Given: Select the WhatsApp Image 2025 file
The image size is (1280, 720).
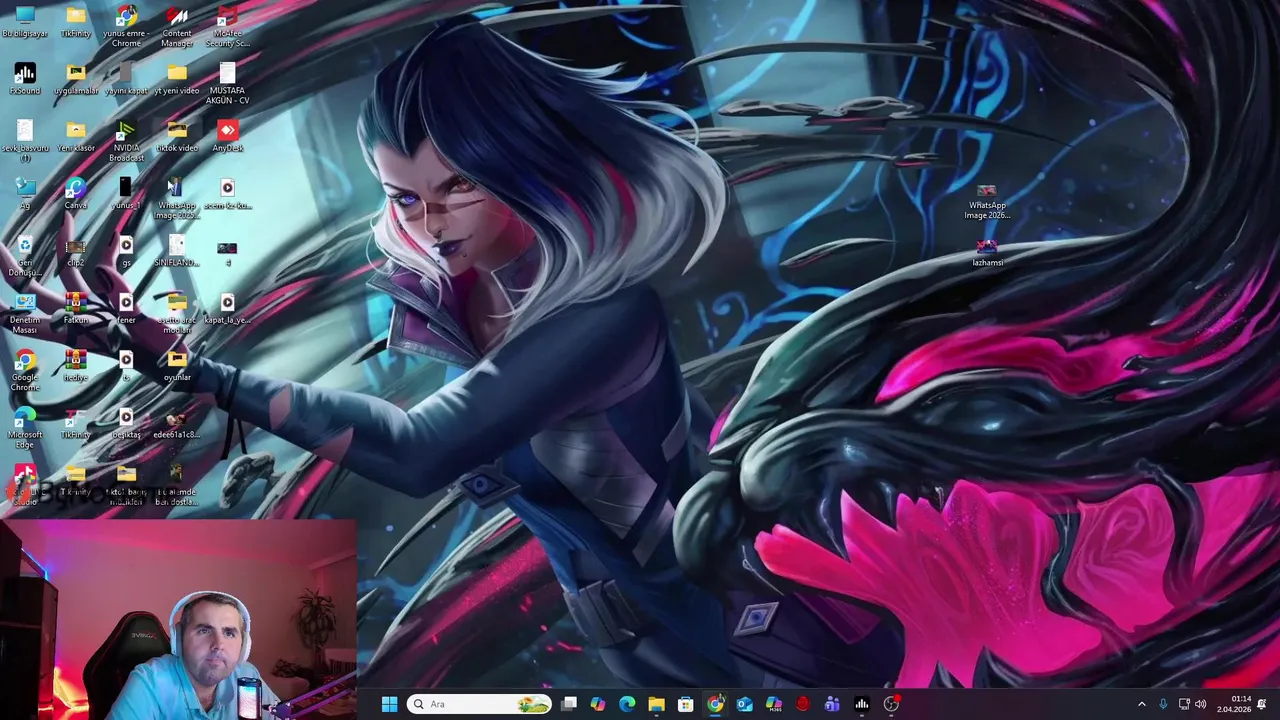Looking at the screenshot, I should tap(177, 199).
